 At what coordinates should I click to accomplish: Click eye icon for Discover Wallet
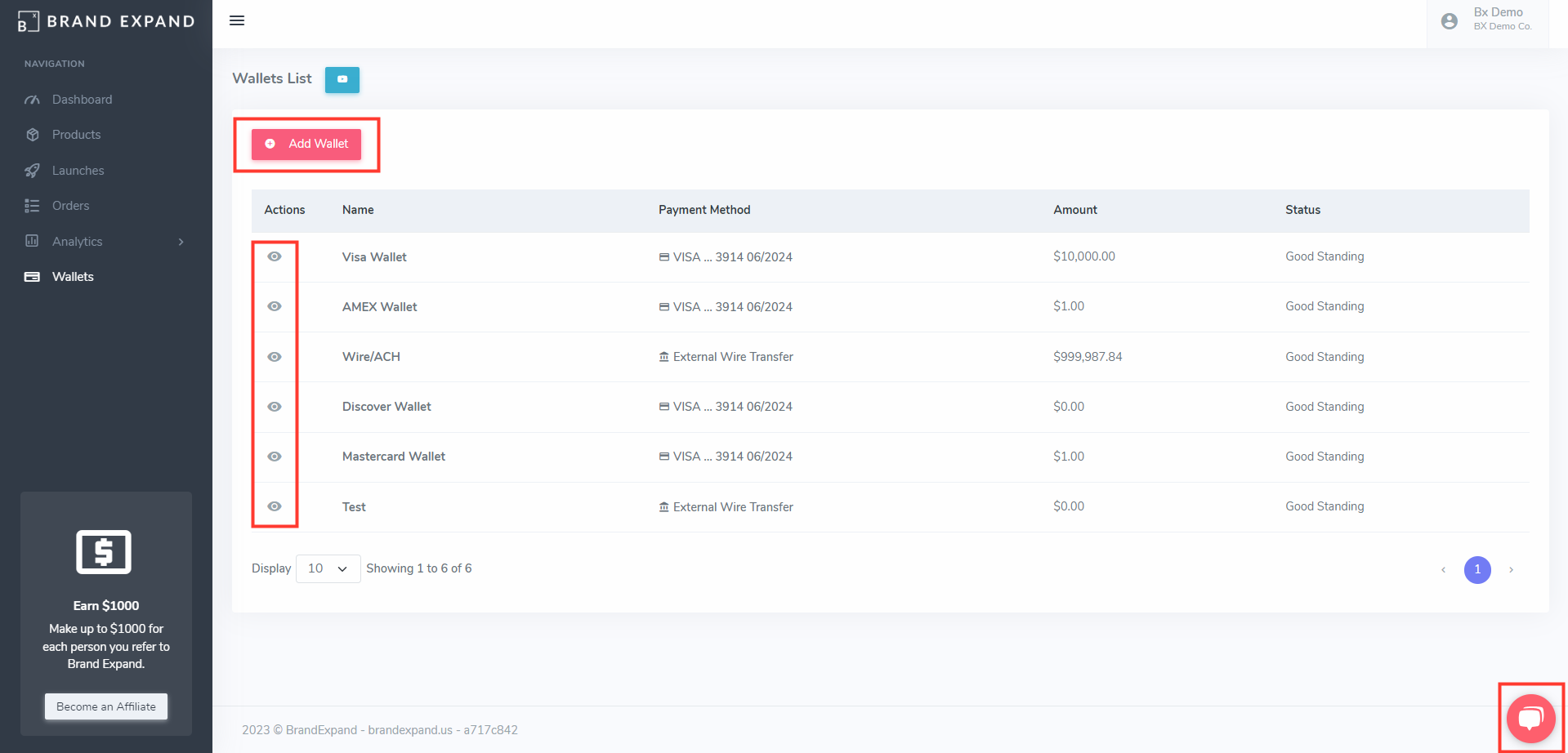click(x=275, y=407)
